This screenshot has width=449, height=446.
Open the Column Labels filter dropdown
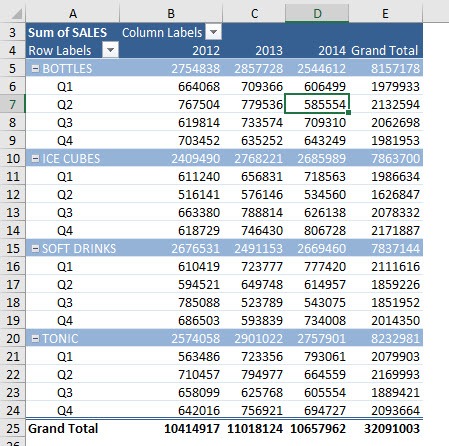pyautogui.click(x=214, y=32)
